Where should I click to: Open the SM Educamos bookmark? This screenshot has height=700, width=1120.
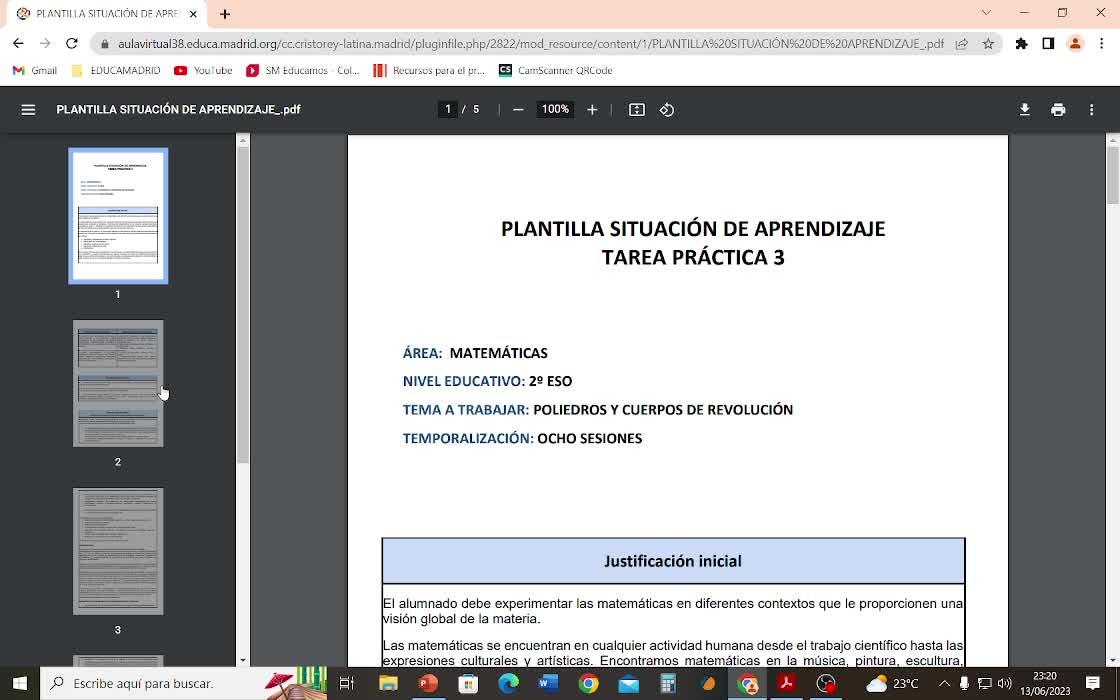[303, 70]
